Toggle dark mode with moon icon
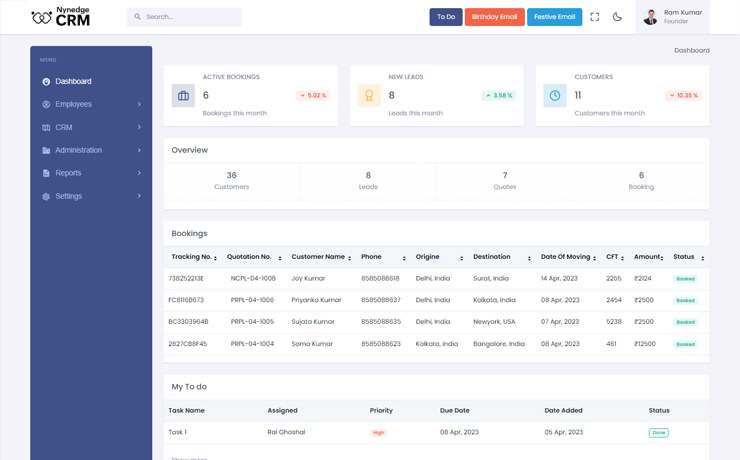740x460 pixels. click(617, 17)
